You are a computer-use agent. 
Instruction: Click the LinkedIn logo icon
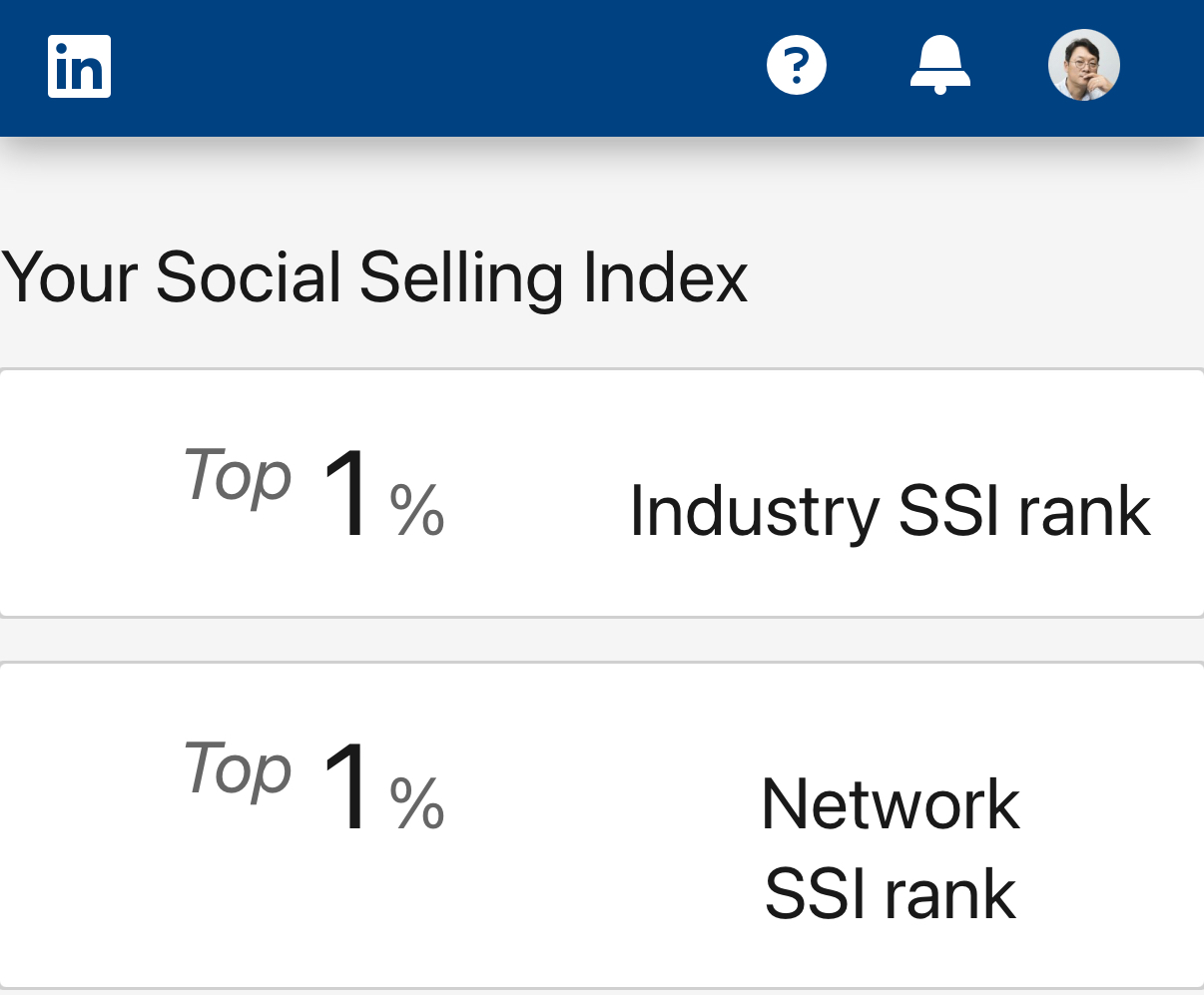[79, 67]
